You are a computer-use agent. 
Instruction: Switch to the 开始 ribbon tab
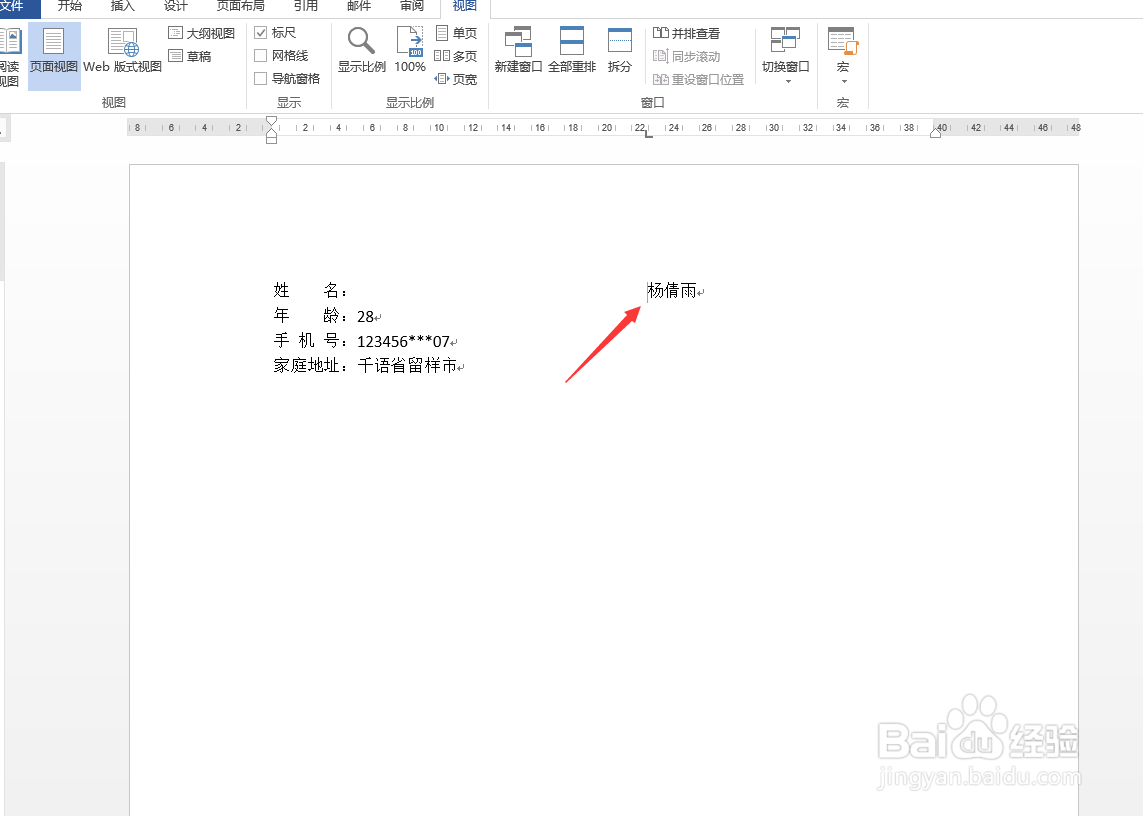pyautogui.click(x=69, y=6)
